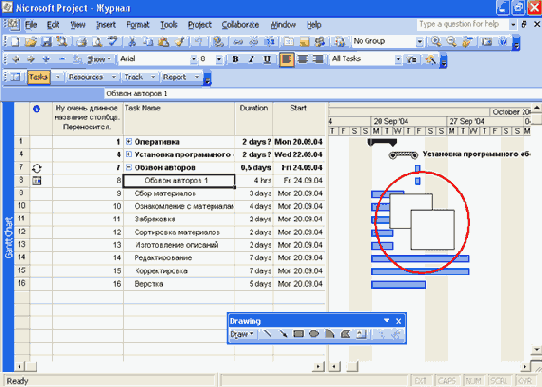Toggle the Project Guide pane icon
Image resolution: width=542 pixels, height=387 pixels.
pyautogui.click(x=15, y=77)
